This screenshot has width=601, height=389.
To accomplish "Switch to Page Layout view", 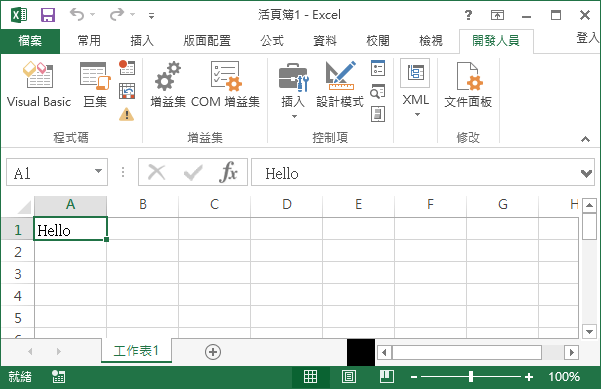I will point(348,377).
